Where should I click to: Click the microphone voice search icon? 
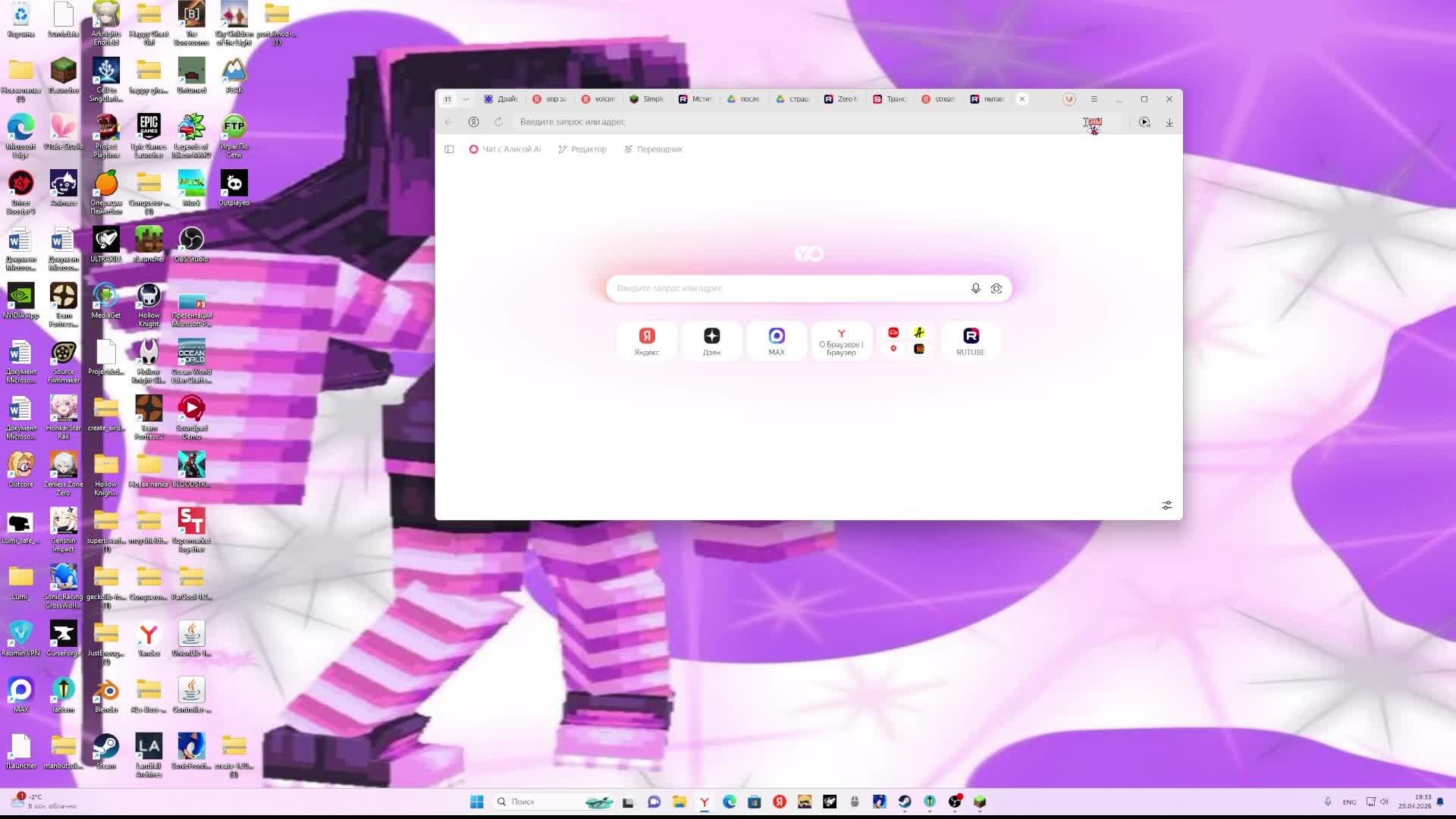pyautogui.click(x=976, y=288)
